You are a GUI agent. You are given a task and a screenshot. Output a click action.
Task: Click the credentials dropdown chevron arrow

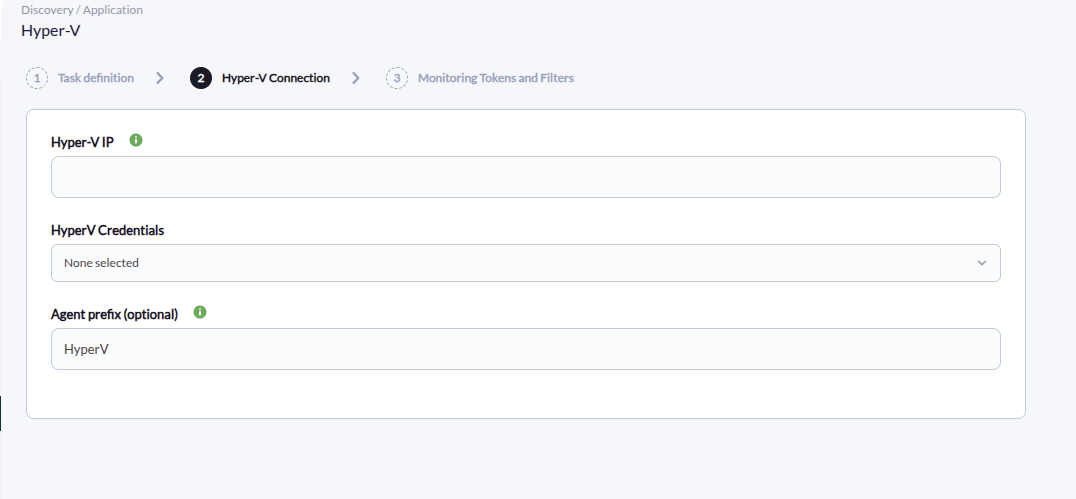click(x=982, y=263)
